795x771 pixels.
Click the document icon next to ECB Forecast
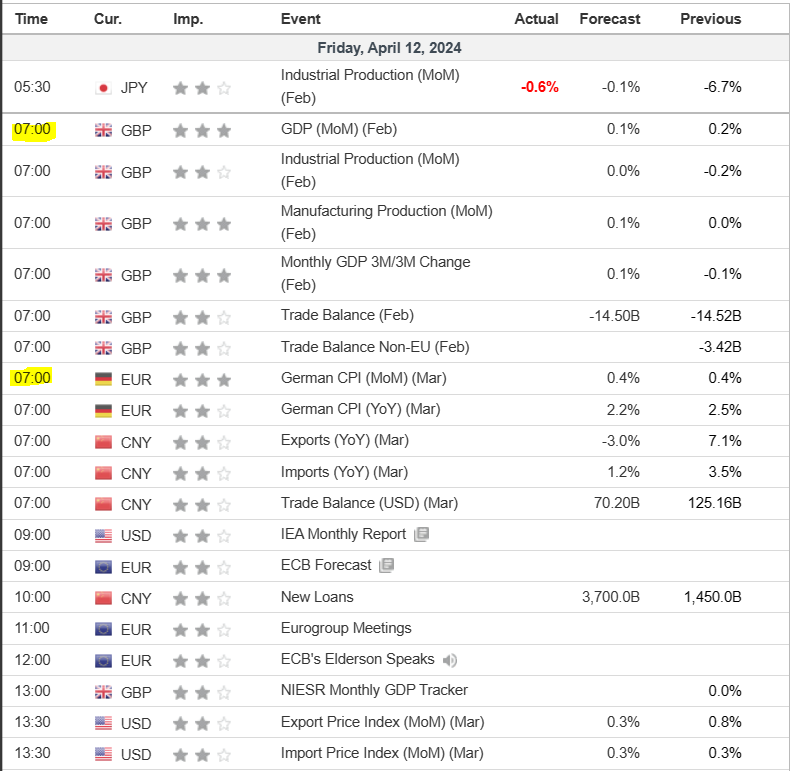[x=387, y=565]
